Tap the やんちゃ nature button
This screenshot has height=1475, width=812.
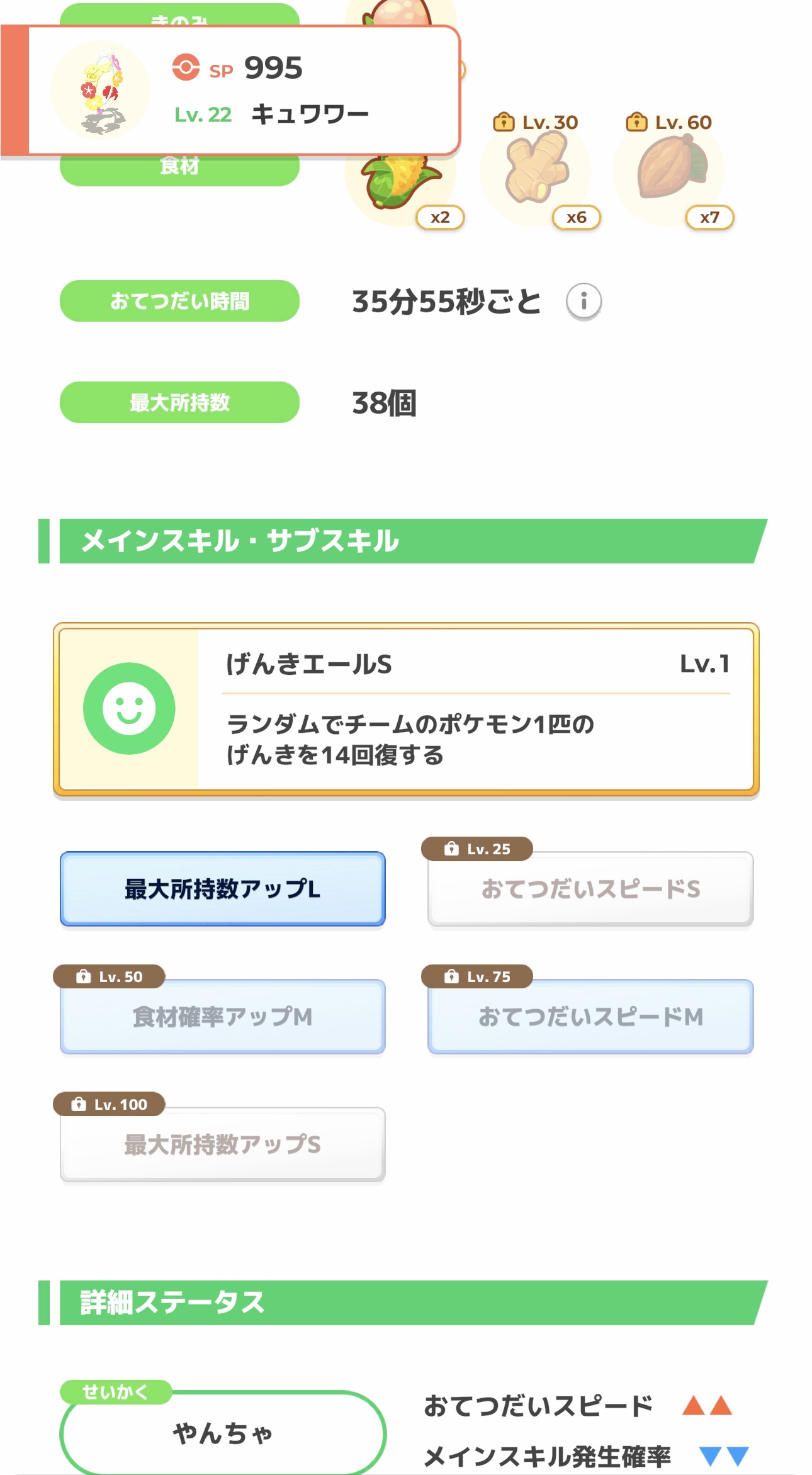(223, 1433)
